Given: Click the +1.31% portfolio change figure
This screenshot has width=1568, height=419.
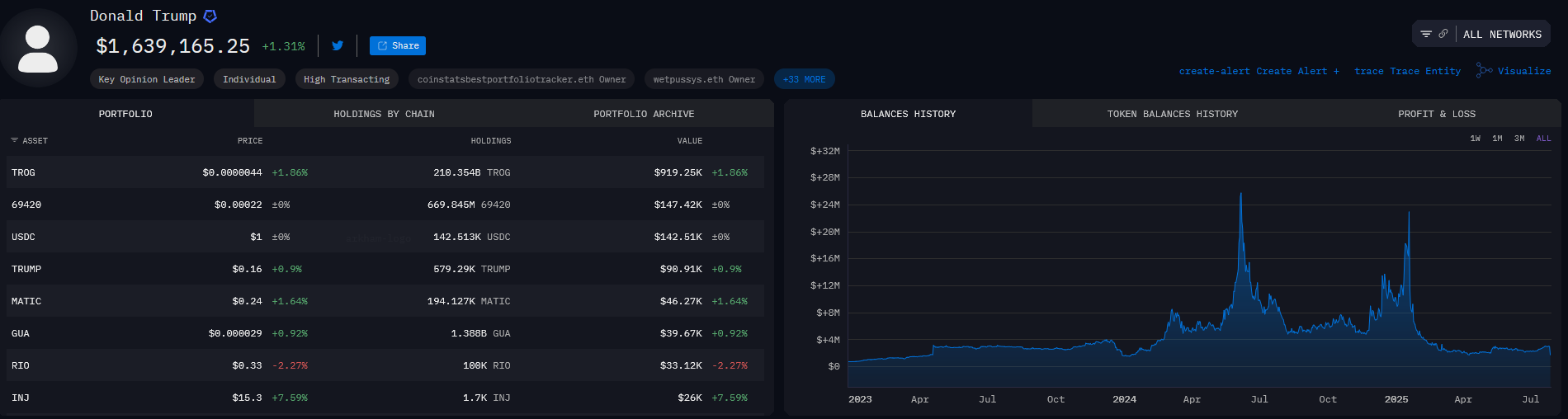Looking at the screenshot, I should [x=283, y=47].
